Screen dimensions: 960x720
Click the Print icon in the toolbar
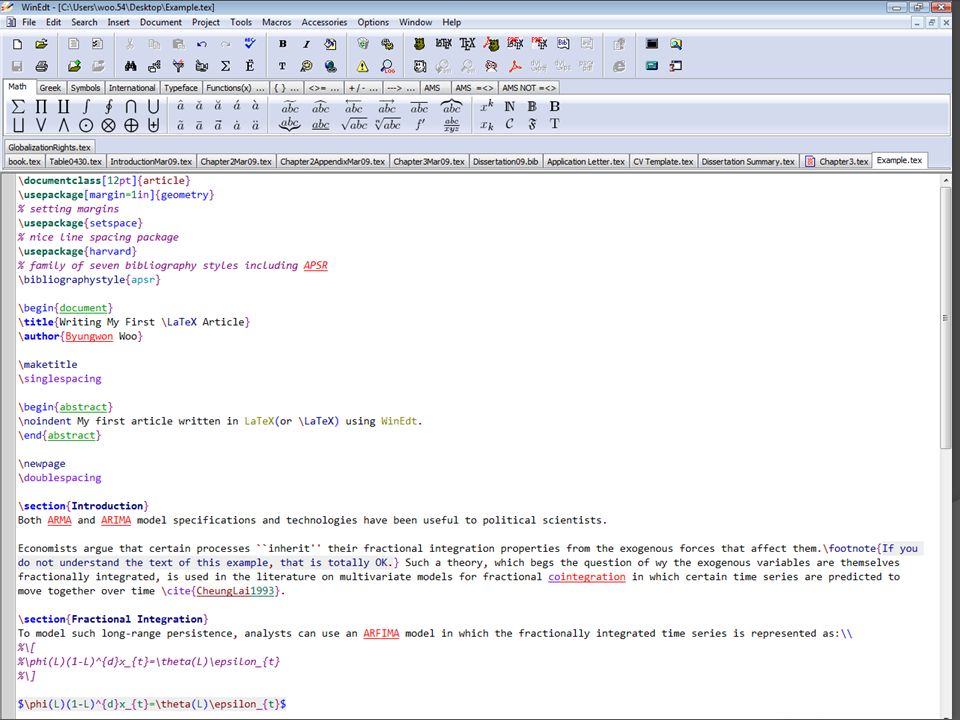tap(41, 66)
